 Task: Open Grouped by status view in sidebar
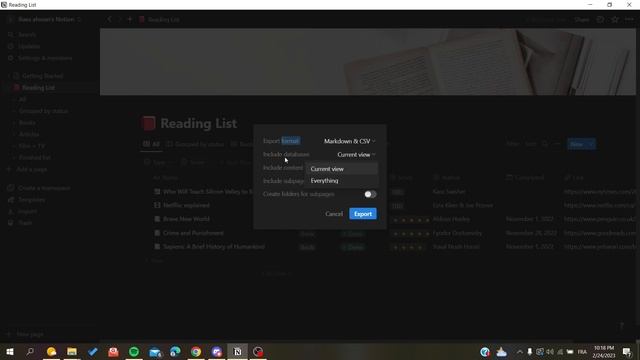43,111
